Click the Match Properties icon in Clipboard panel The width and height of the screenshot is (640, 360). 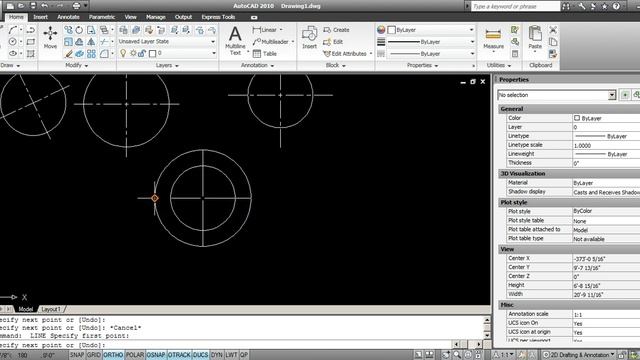[x=553, y=53]
